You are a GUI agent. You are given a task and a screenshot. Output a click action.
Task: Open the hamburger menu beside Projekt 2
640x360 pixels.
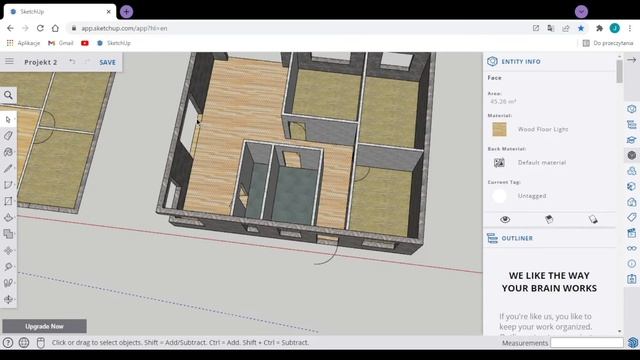click(x=9, y=61)
